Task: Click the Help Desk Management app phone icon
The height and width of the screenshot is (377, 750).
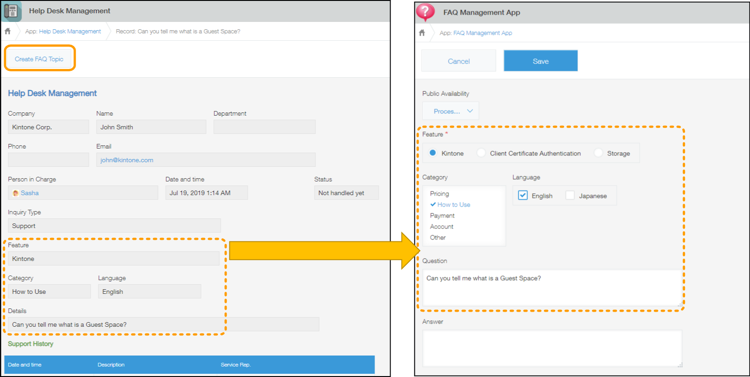Action: click(x=11, y=11)
